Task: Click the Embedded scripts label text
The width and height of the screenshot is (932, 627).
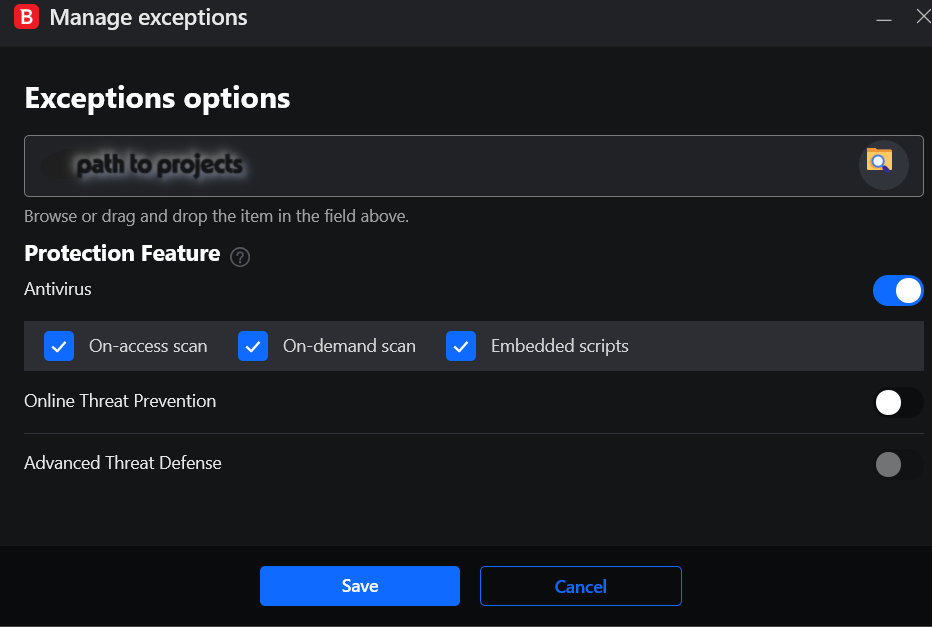Action: click(559, 346)
